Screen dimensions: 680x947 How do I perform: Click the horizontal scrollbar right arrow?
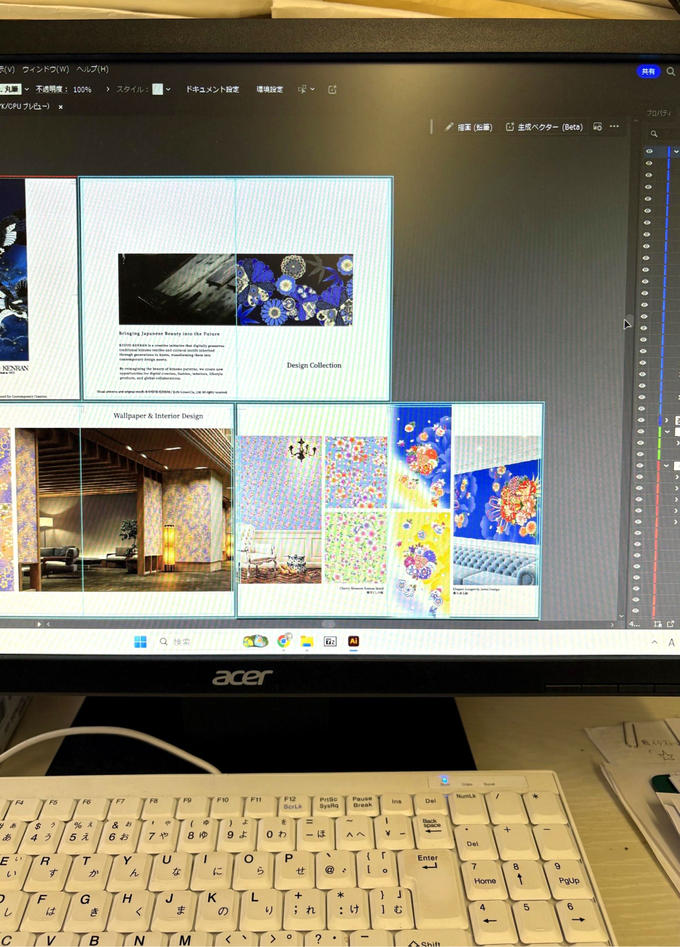pyautogui.click(x=612, y=624)
